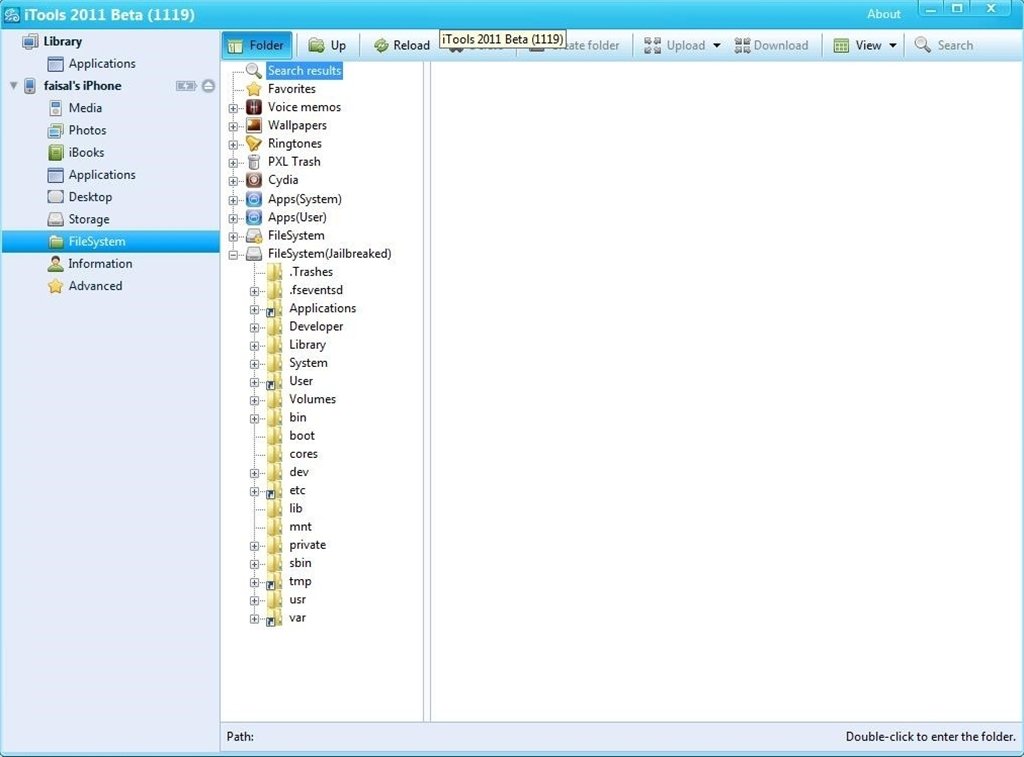The width and height of the screenshot is (1024, 757).
Task: Expand the private folder node
Action: 255,546
